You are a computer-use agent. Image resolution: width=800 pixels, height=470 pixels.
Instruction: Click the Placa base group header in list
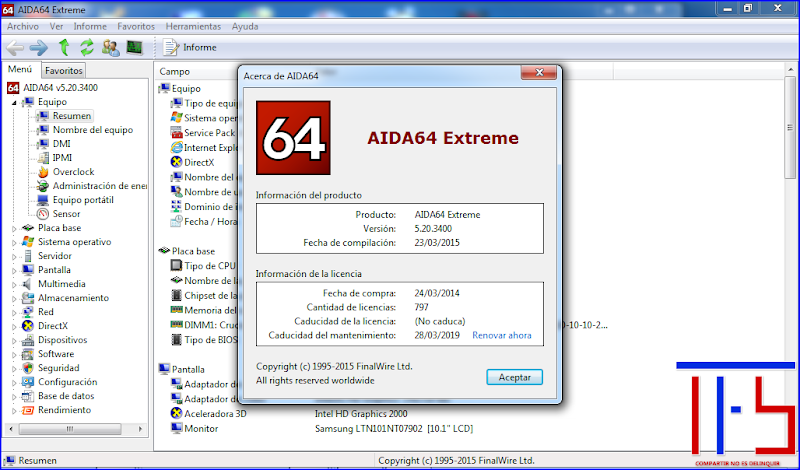point(187,251)
